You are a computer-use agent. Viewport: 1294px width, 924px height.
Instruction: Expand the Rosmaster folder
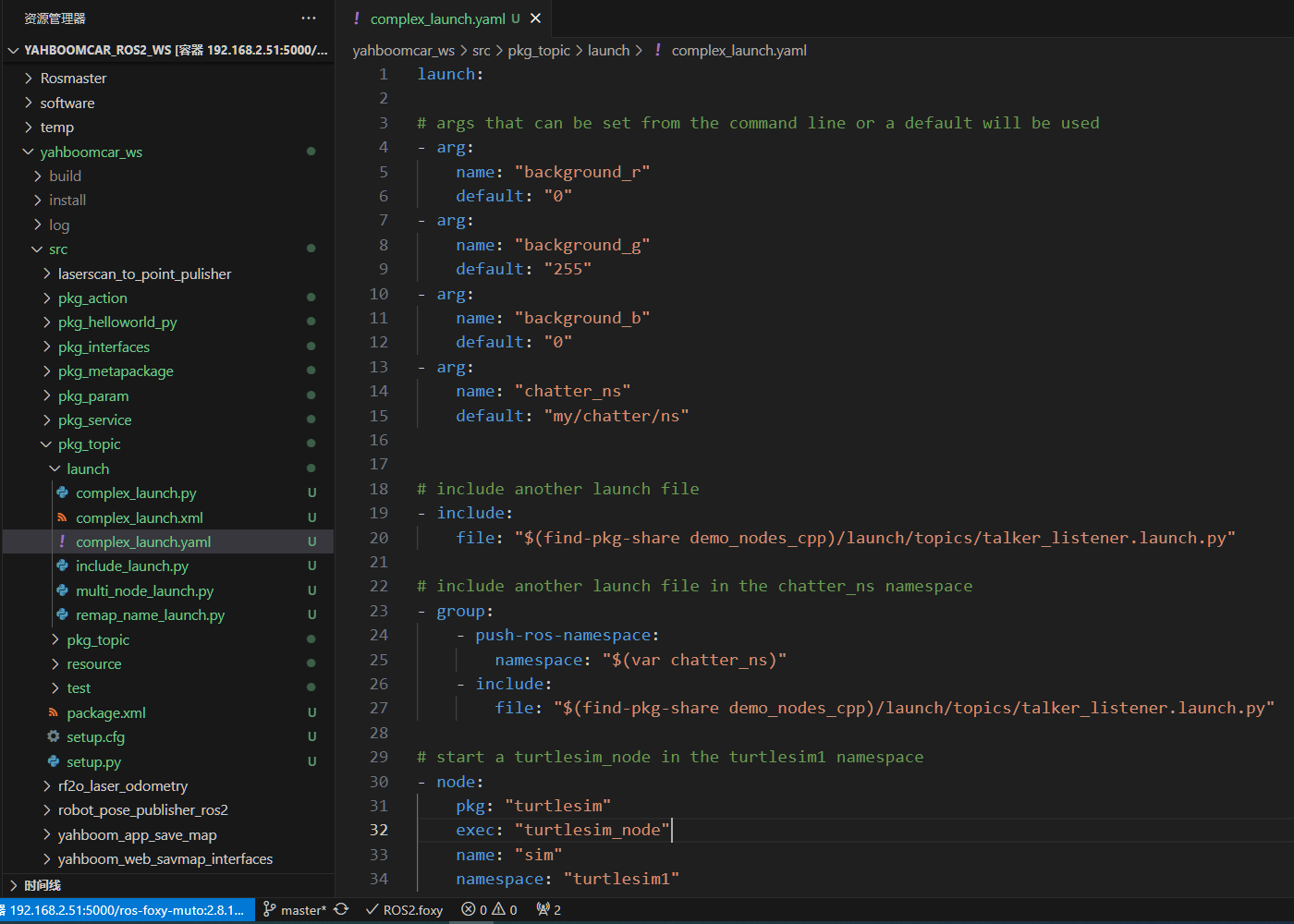coord(29,79)
